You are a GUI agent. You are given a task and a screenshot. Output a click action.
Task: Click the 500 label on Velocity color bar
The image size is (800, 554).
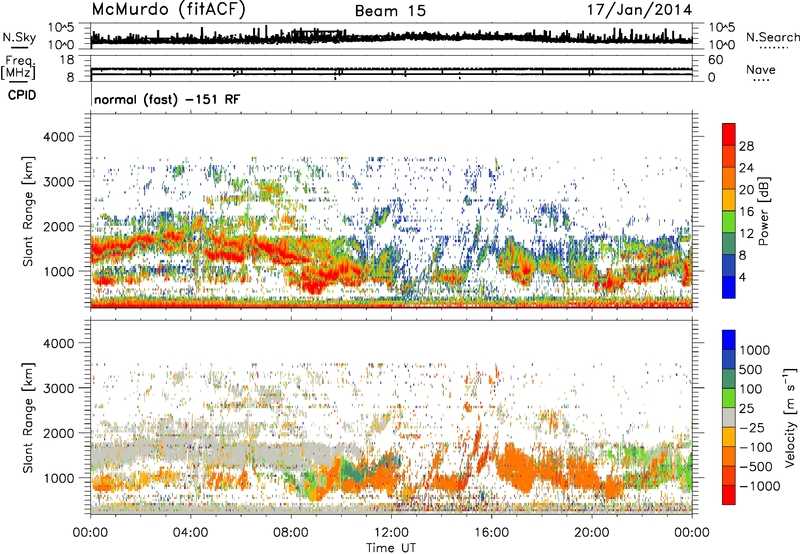tap(751, 370)
